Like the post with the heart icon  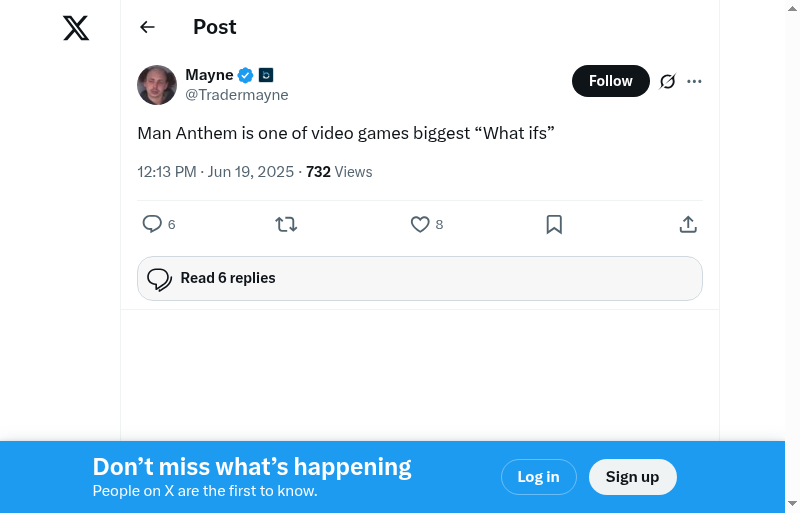click(420, 224)
